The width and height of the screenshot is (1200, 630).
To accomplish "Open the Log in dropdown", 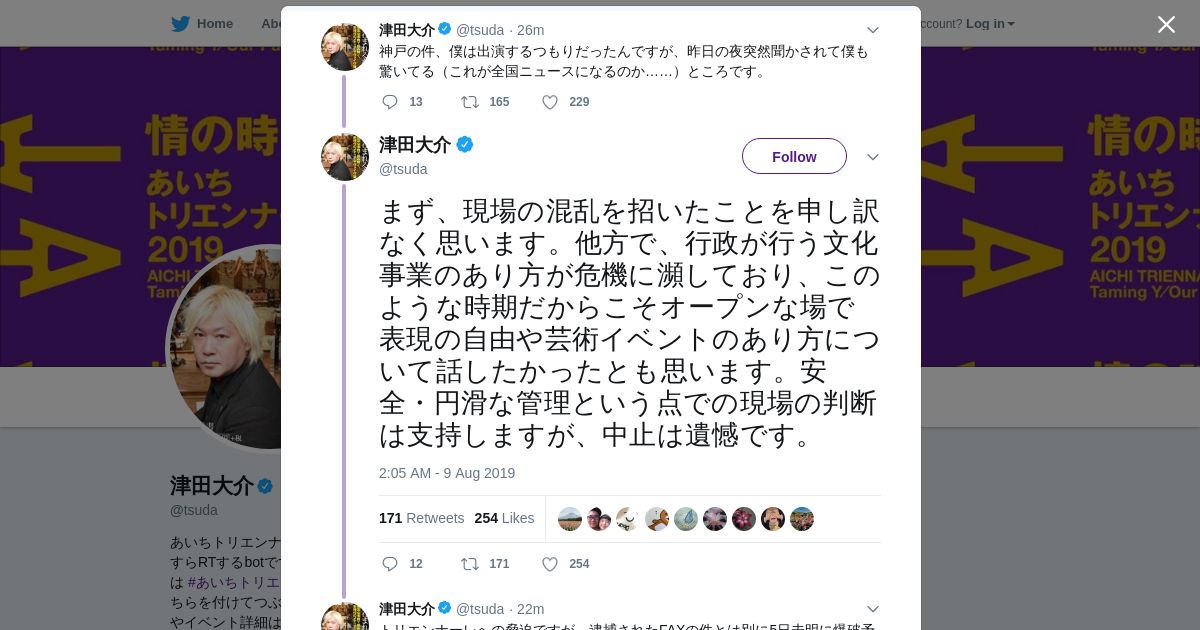I will coord(990,24).
